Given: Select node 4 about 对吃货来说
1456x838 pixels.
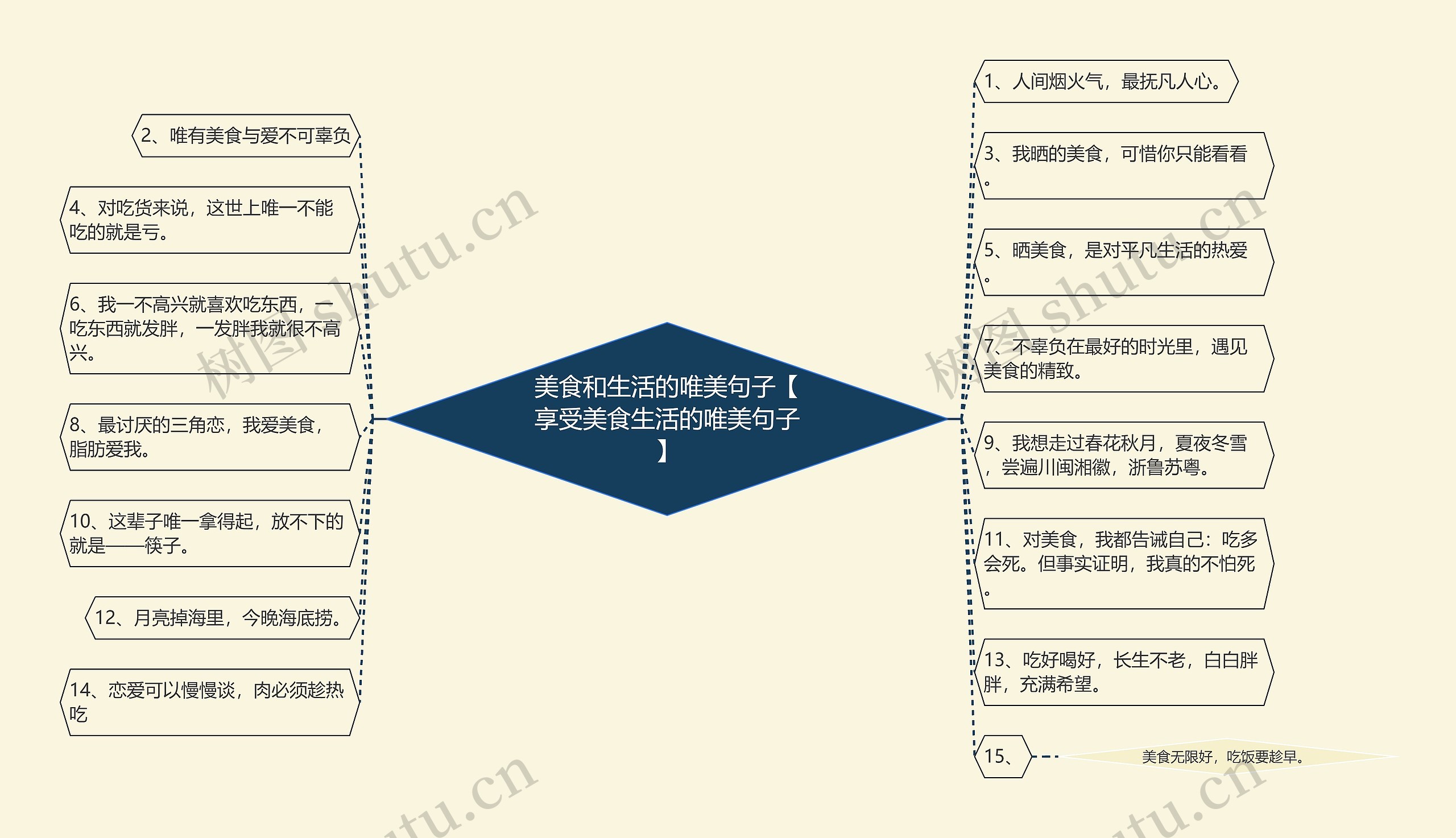Looking at the screenshot, I should tap(210, 220).
